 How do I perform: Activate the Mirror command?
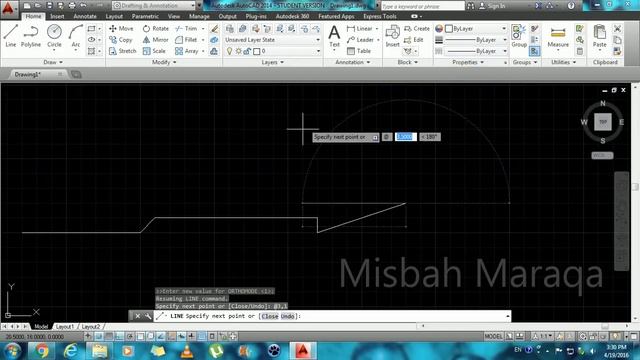point(156,40)
